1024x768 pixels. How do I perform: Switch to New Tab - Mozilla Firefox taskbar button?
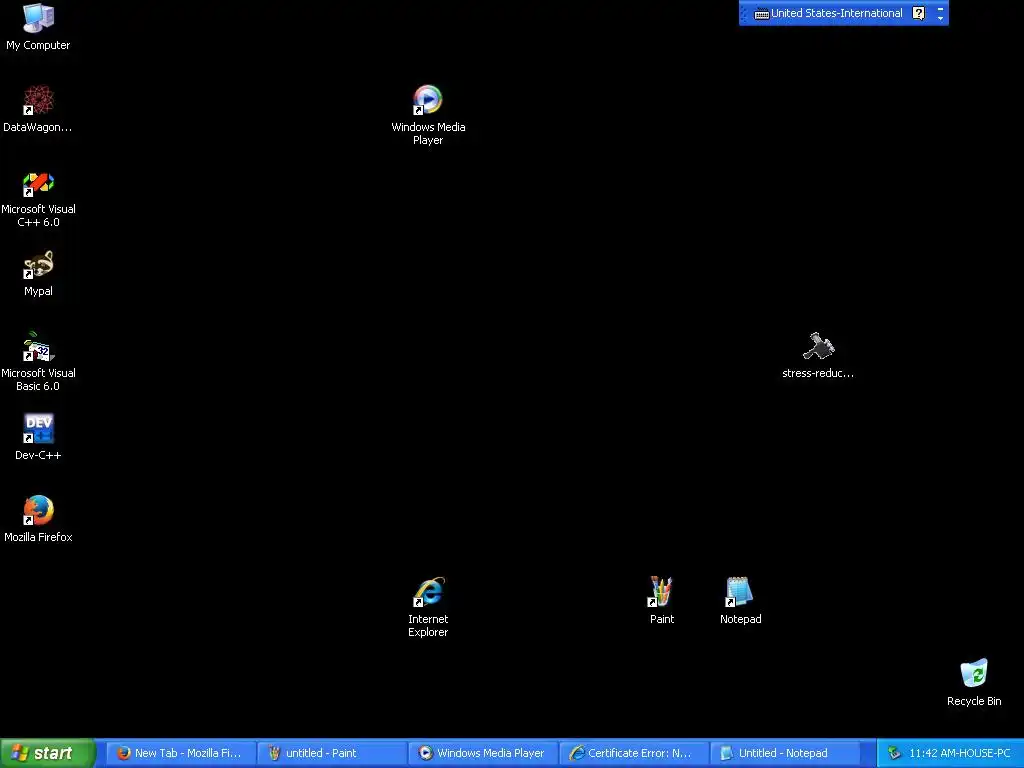(180, 753)
